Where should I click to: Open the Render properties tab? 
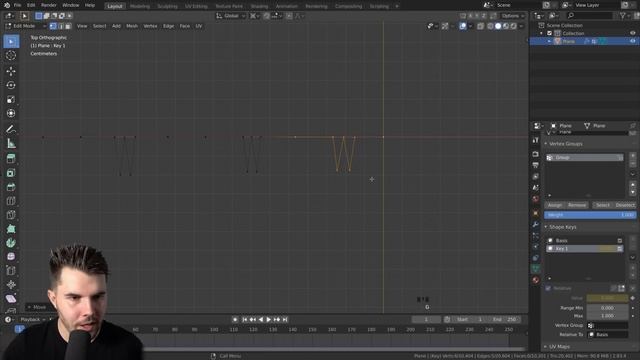tap(536, 154)
